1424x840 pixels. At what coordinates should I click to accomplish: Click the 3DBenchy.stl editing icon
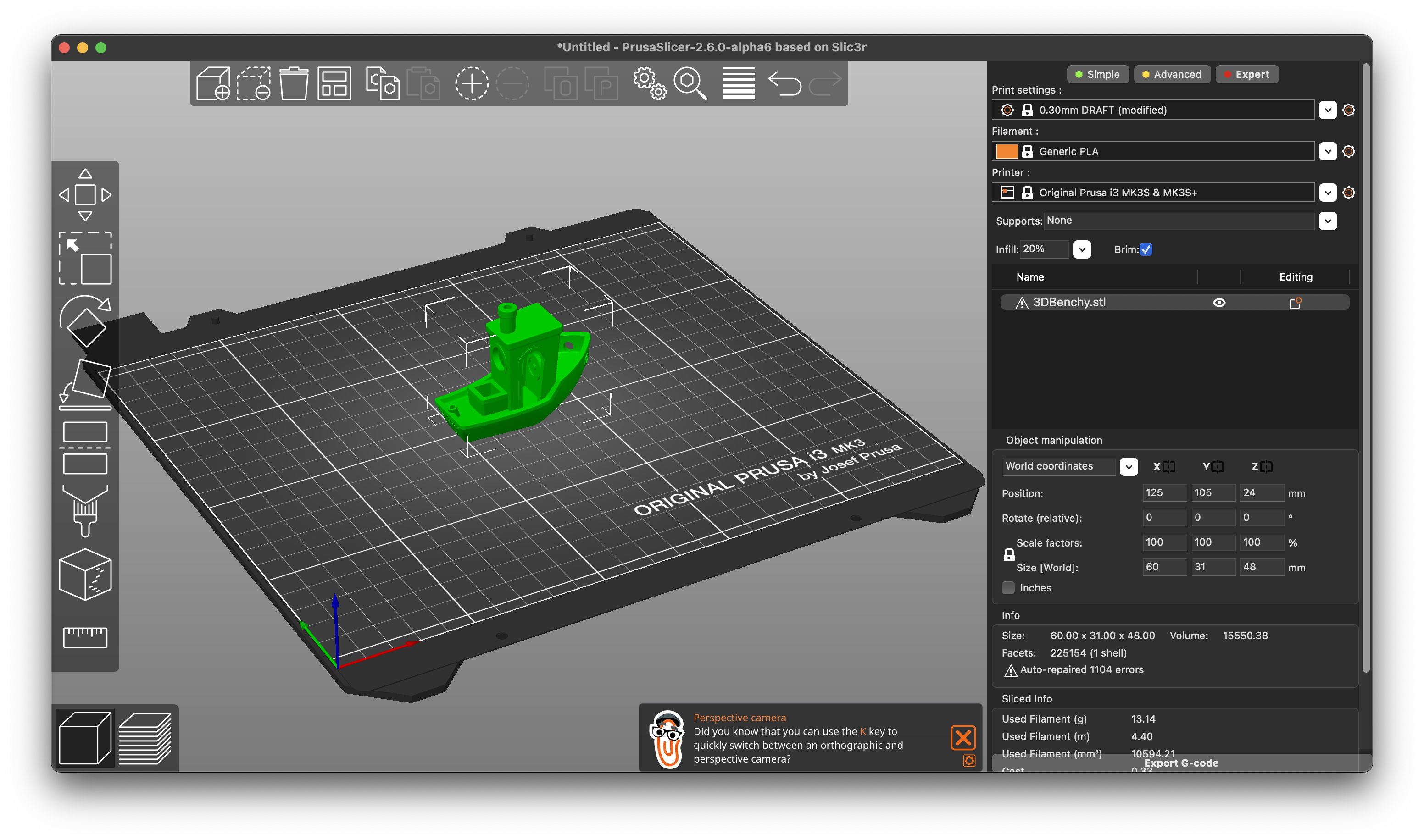(x=1295, y=303)
